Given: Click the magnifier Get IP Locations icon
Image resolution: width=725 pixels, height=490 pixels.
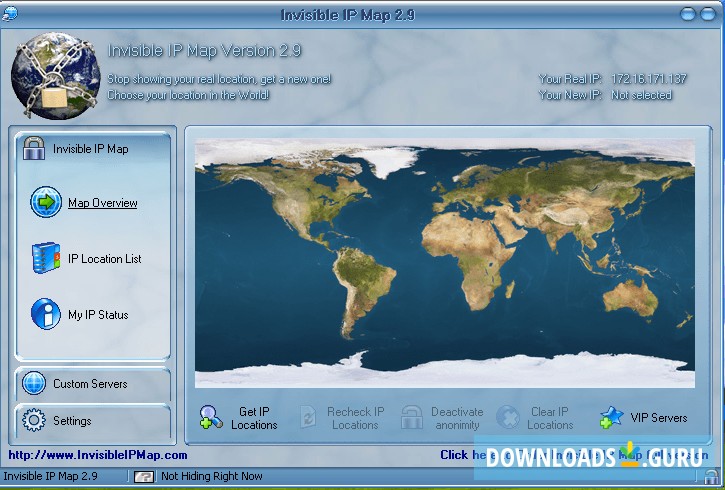Looking at the screenshot, I should tap(211, 417).
